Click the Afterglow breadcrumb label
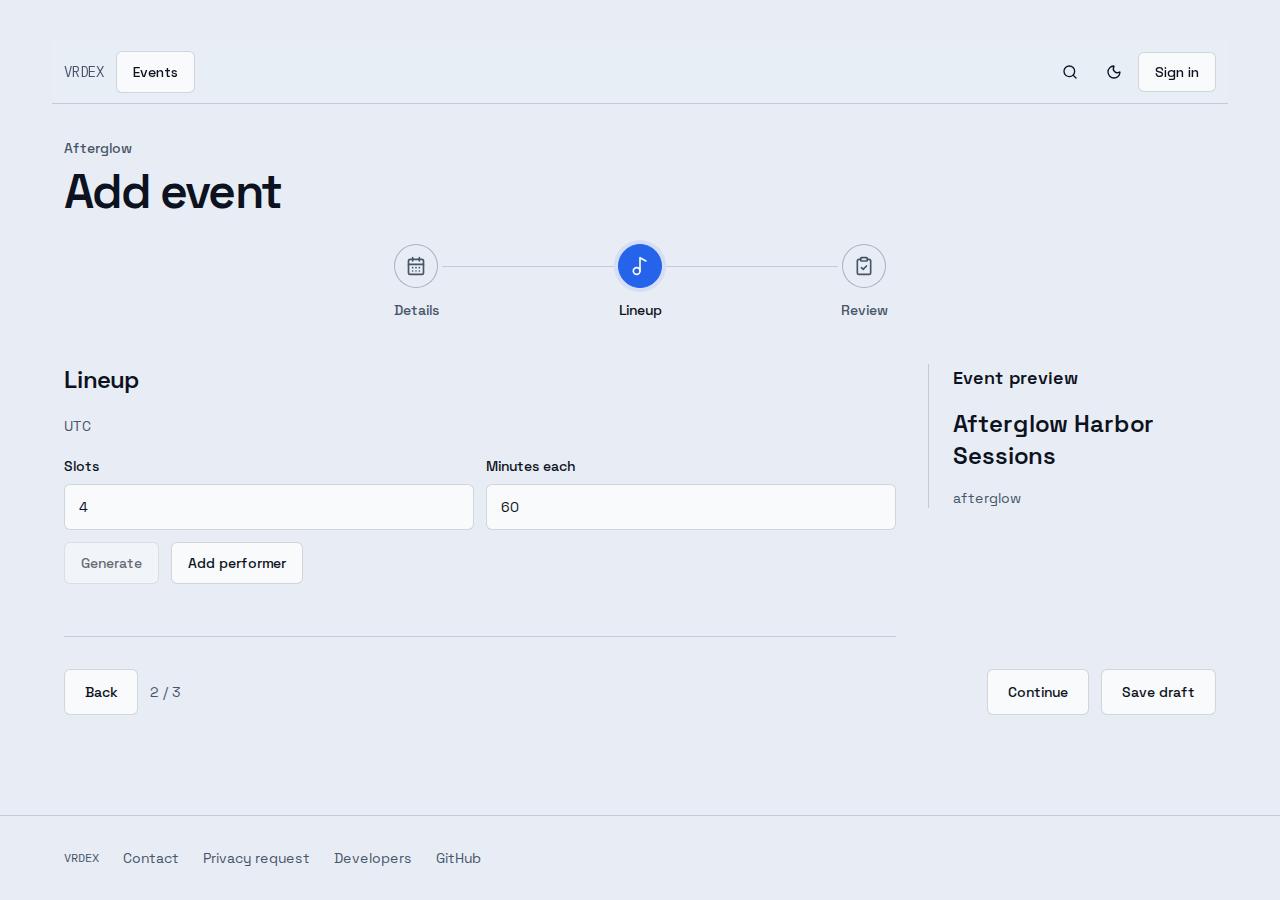The image size is (1280, 900). 98,148
